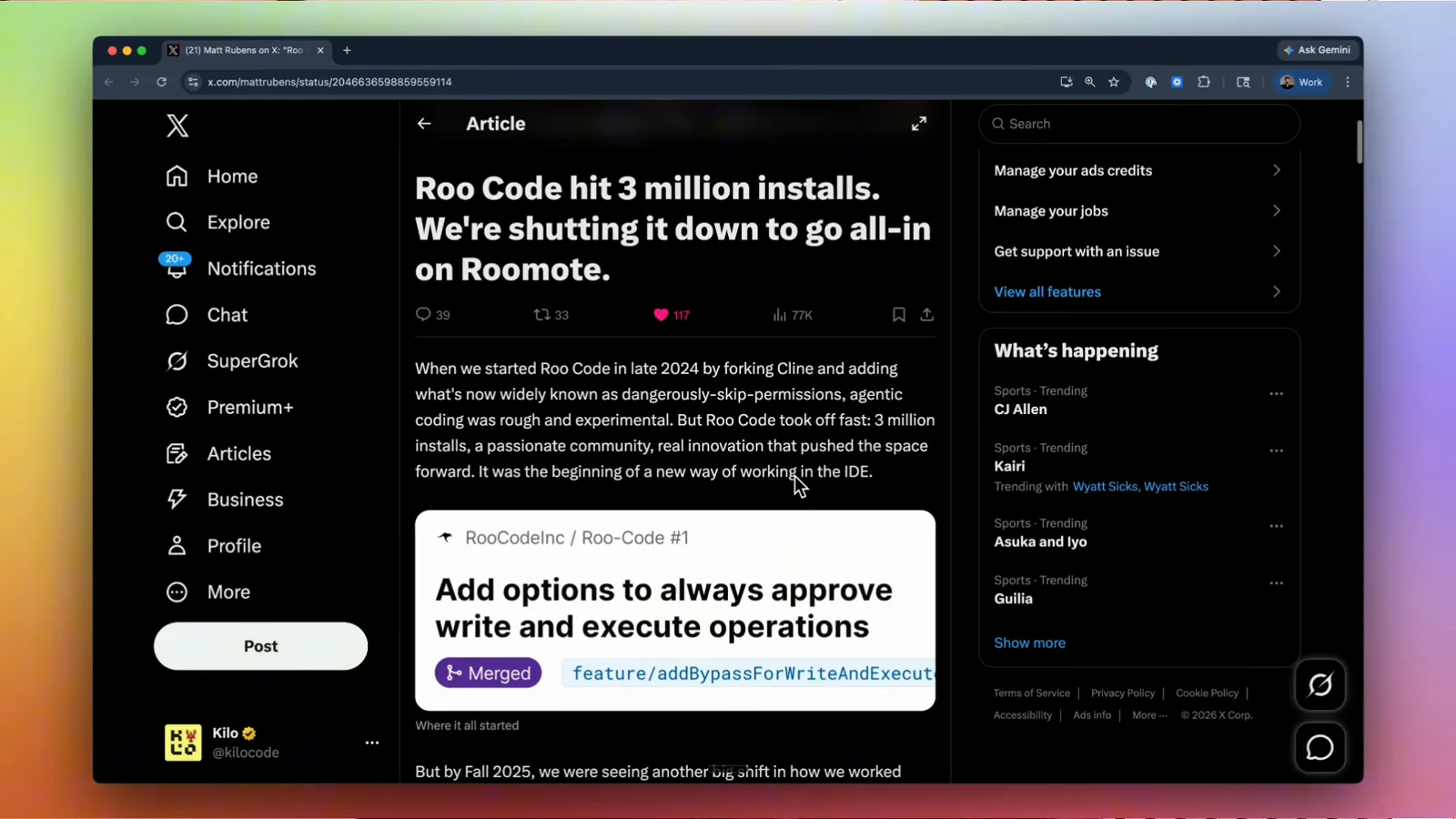
Task: Open Ads info footer link
Action: coord(1092,715)
